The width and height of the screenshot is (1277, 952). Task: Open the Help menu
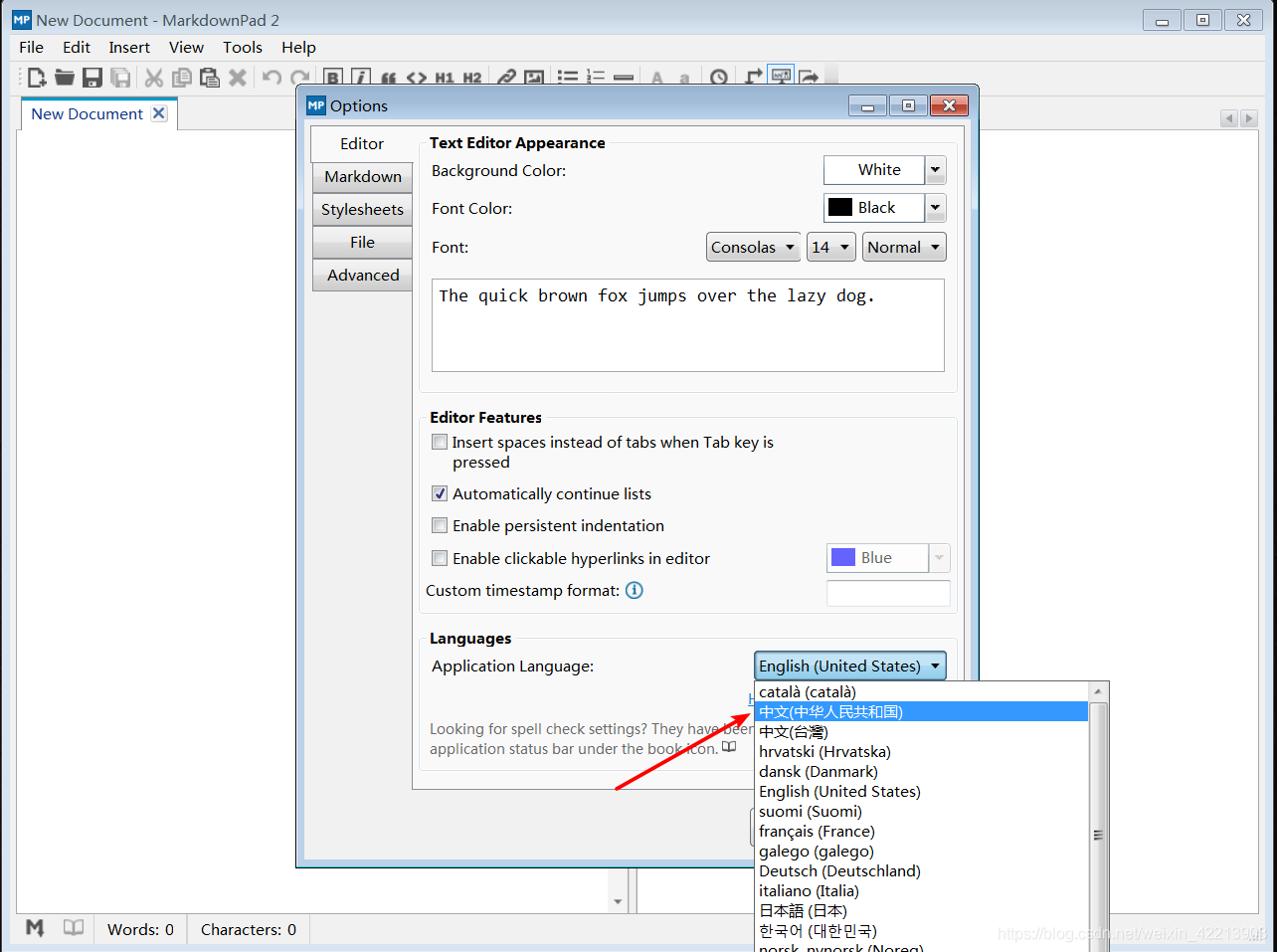coord(298,47)
